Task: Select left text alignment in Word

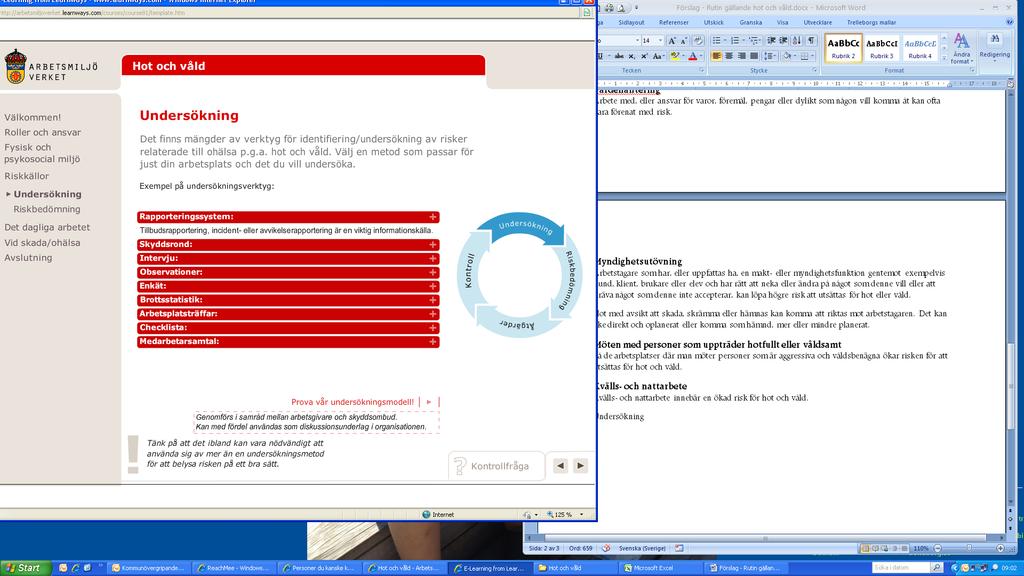Action: tap(716, 56)
